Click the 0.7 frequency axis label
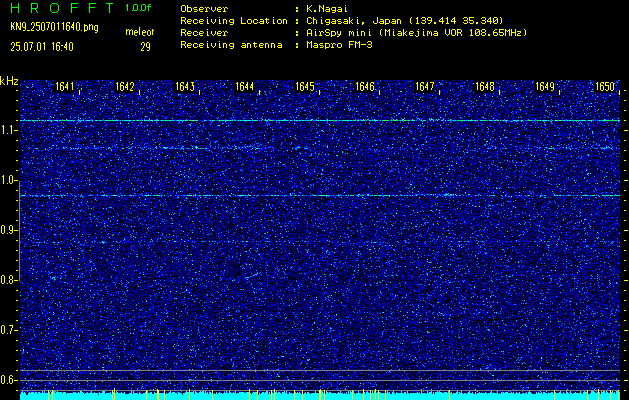 tap(8, 330)
